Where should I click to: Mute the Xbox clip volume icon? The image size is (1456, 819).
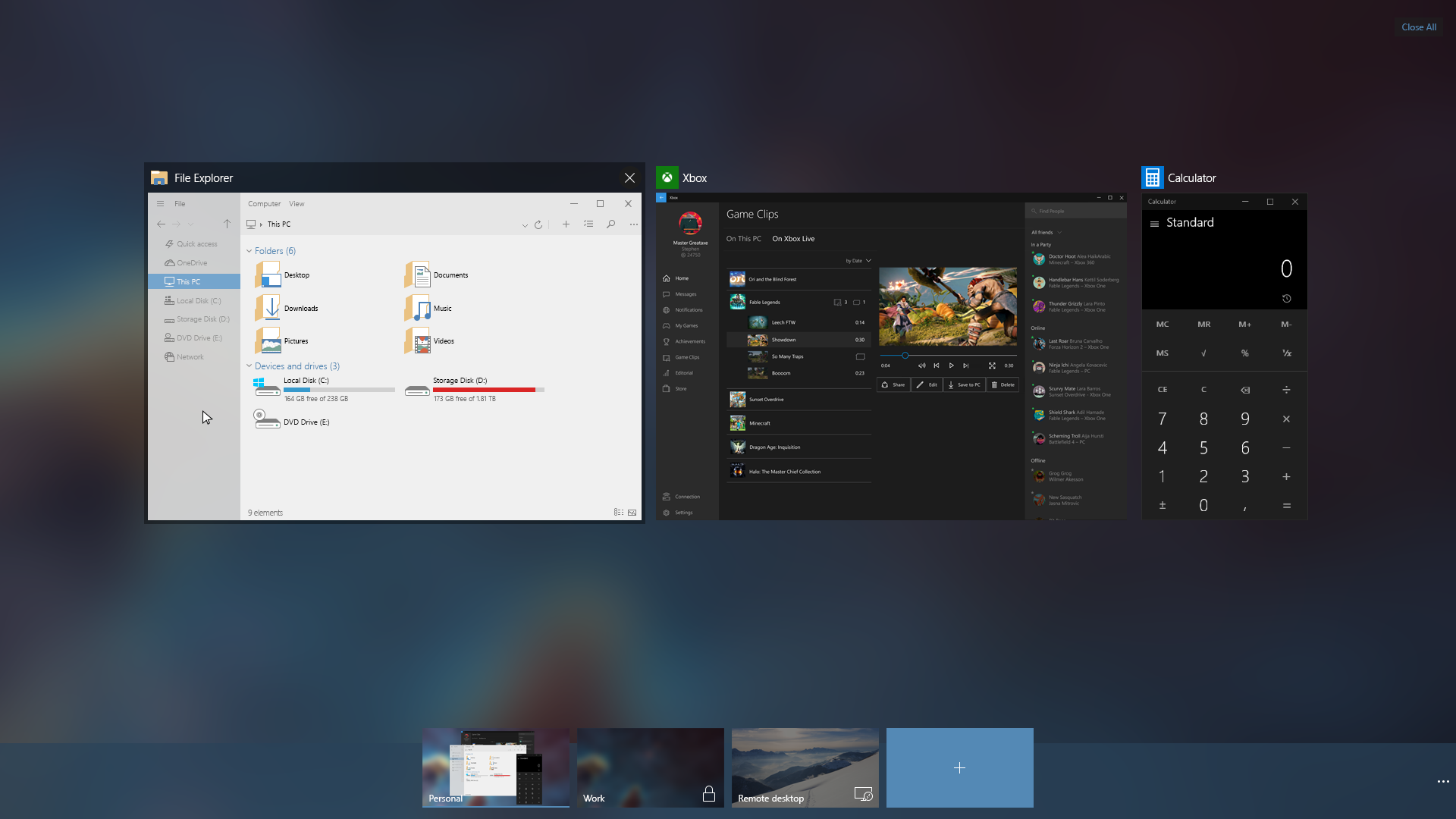(x=921, y=366)
